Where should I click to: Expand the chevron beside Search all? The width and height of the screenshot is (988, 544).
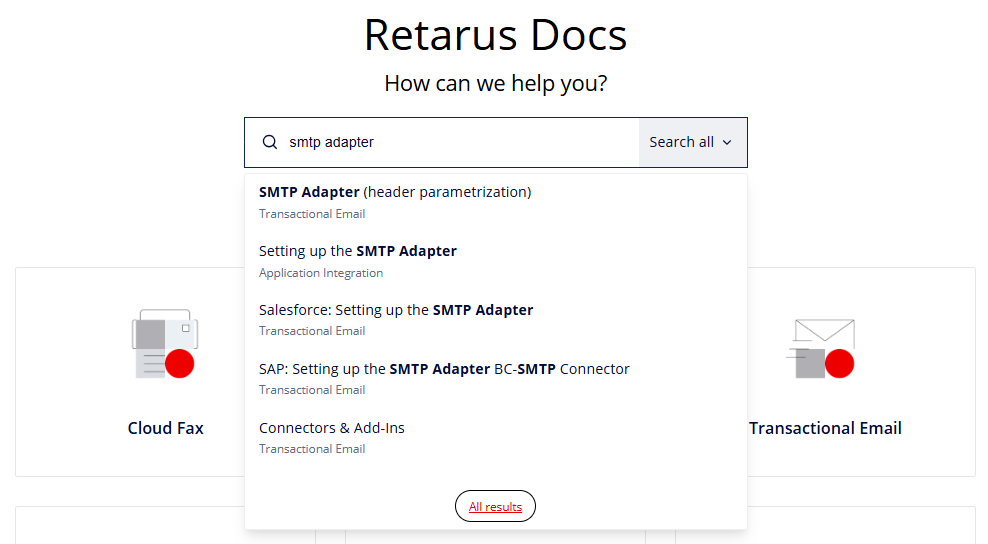727,143
